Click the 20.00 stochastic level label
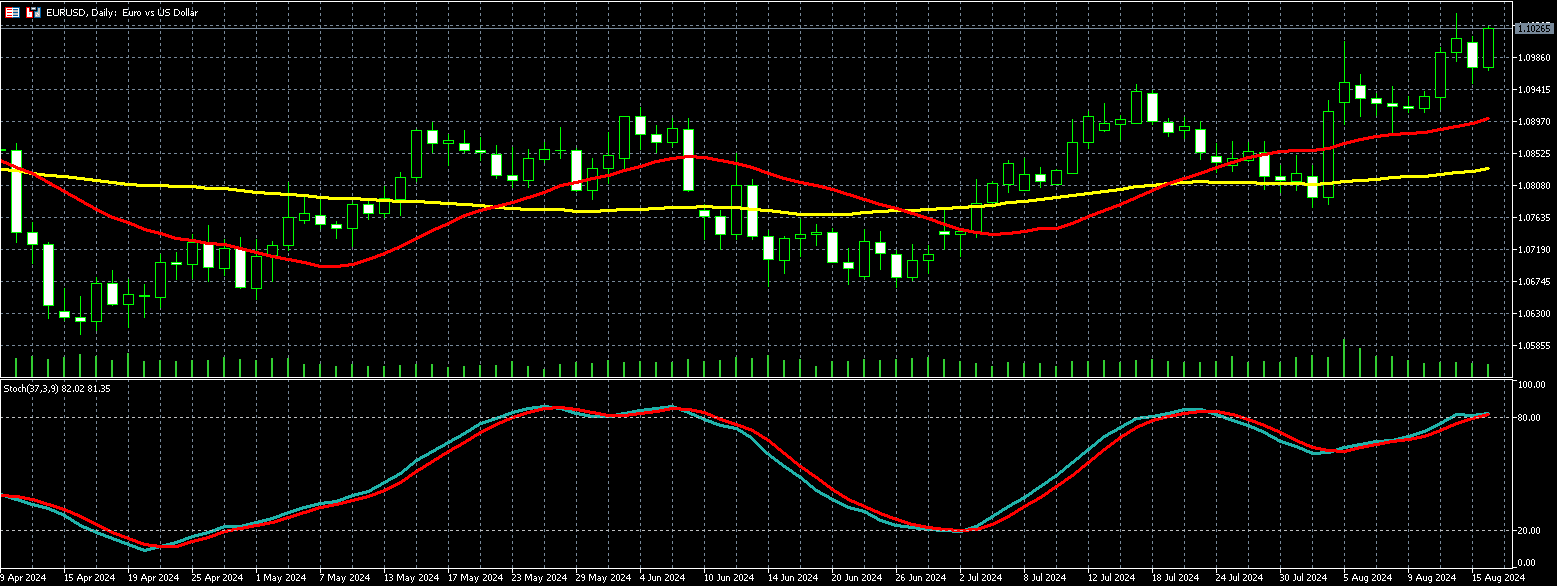This screenshot has height=586, width=1557. click(1527, 531)
